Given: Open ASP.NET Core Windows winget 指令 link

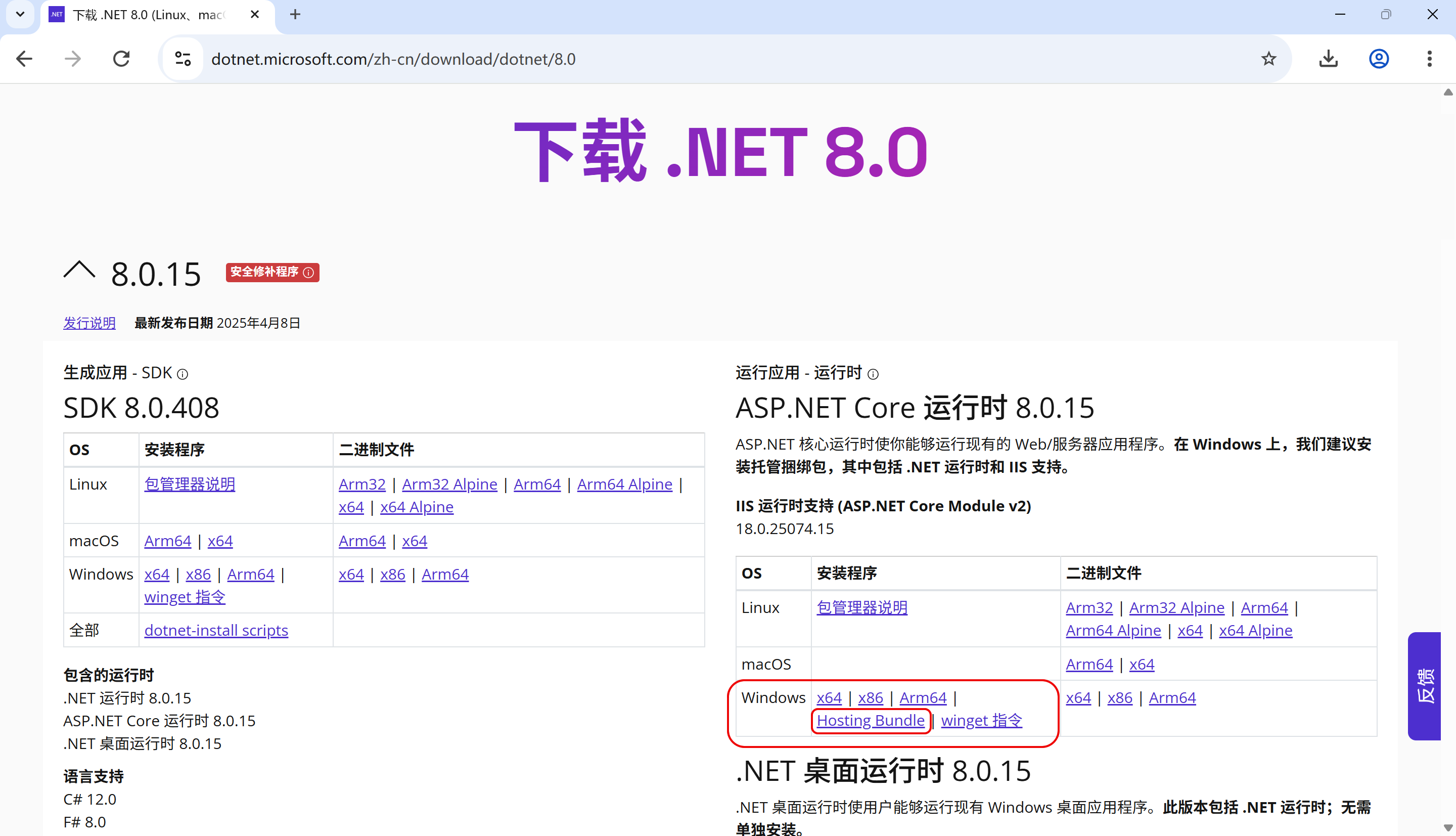Looking at the screenshot, I should 981,721.
